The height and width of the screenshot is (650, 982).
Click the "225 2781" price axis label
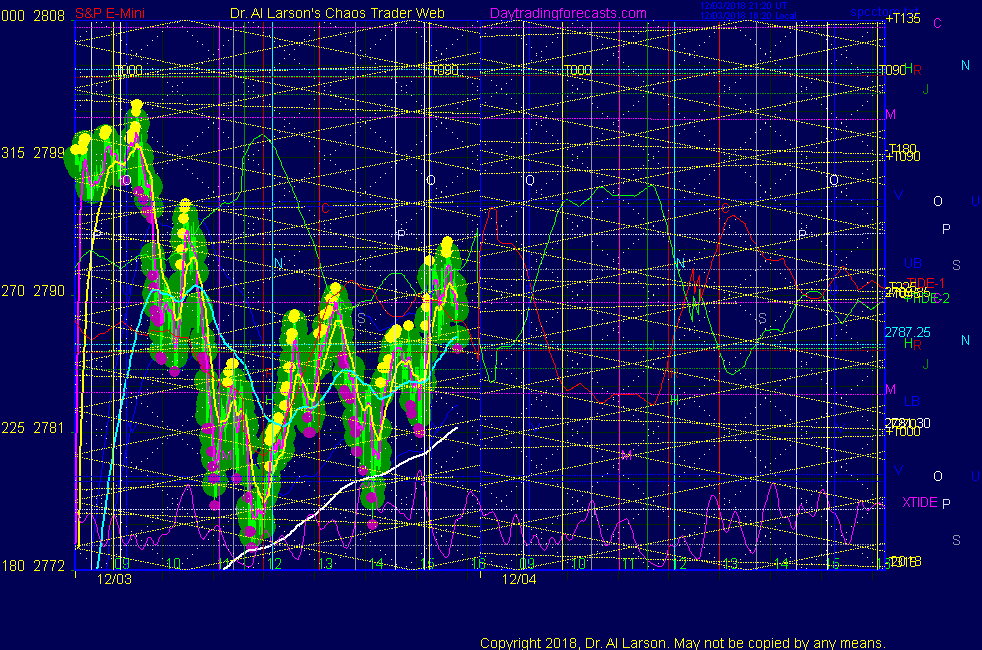33,428
